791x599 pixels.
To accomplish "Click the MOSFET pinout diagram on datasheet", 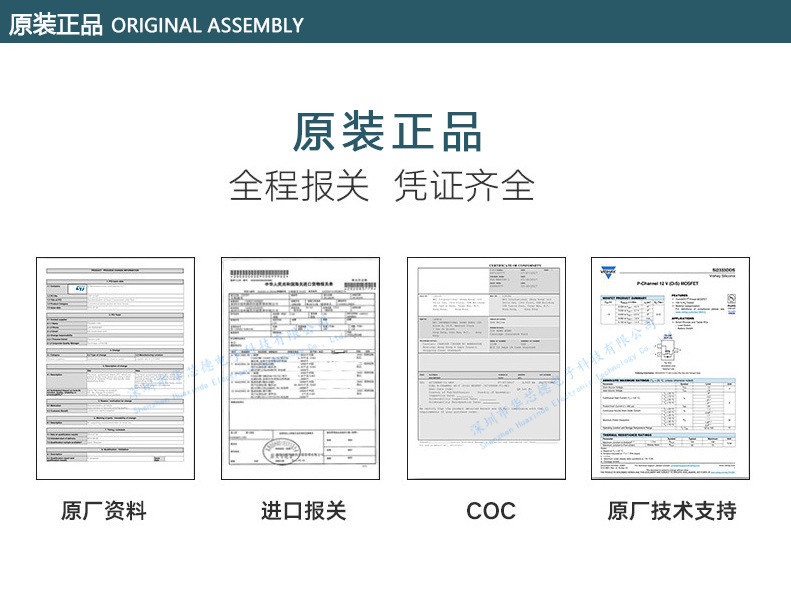I will coord(667,351).
